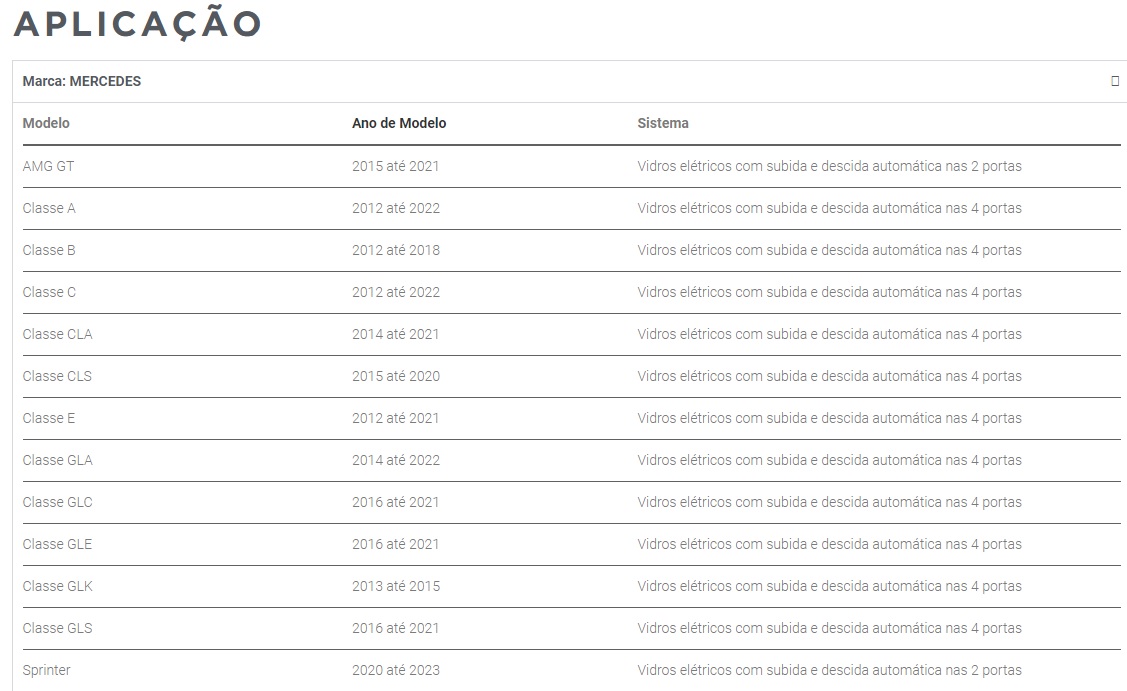Select the Sprinter model cell
The width and height of the screenshot is (1127, 691).
point(47,670)
